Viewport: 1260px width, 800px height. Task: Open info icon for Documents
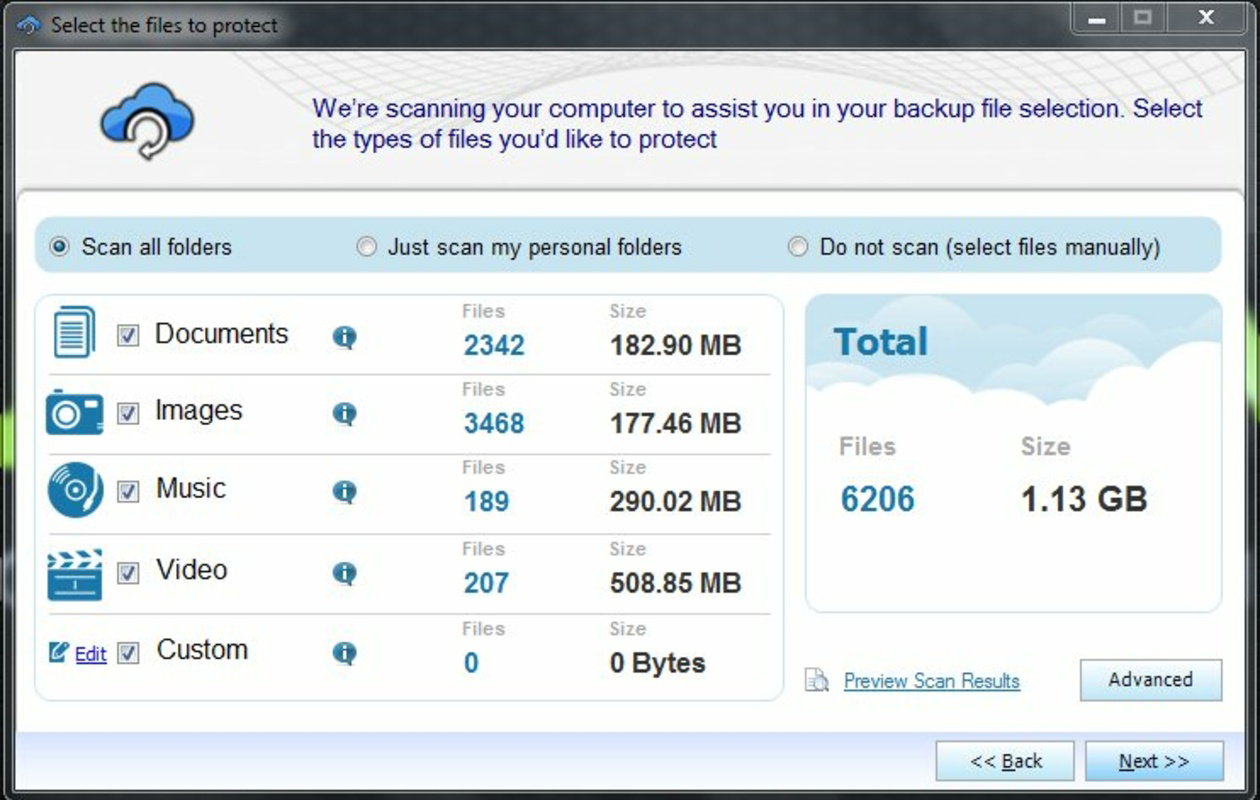point(344,337)
